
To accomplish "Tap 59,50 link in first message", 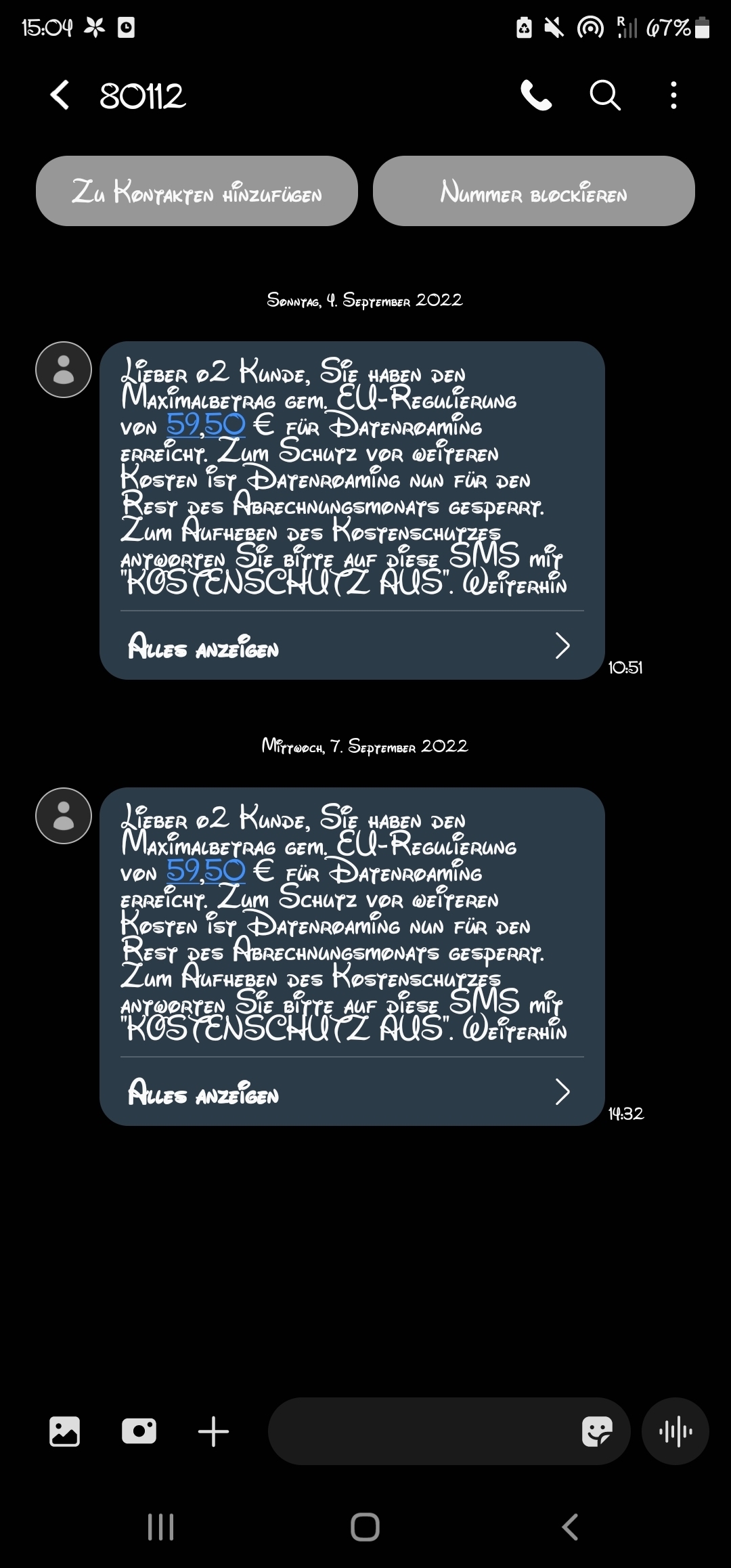I will [206, 425].
